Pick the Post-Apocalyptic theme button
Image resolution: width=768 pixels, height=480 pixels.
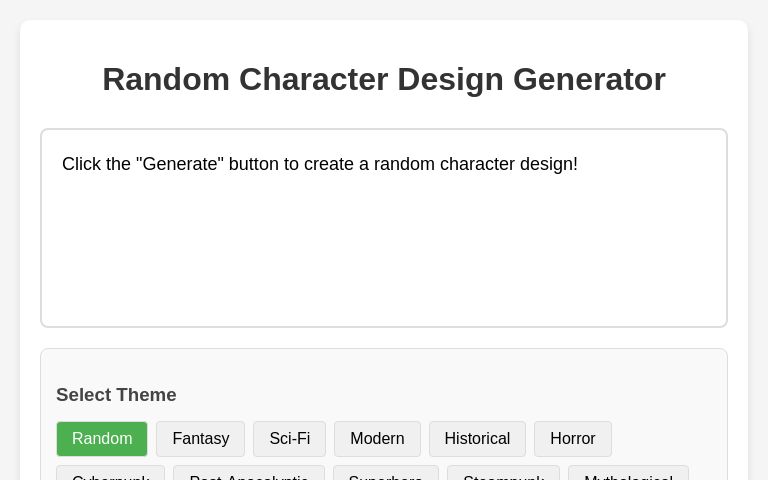click(248, 473)
